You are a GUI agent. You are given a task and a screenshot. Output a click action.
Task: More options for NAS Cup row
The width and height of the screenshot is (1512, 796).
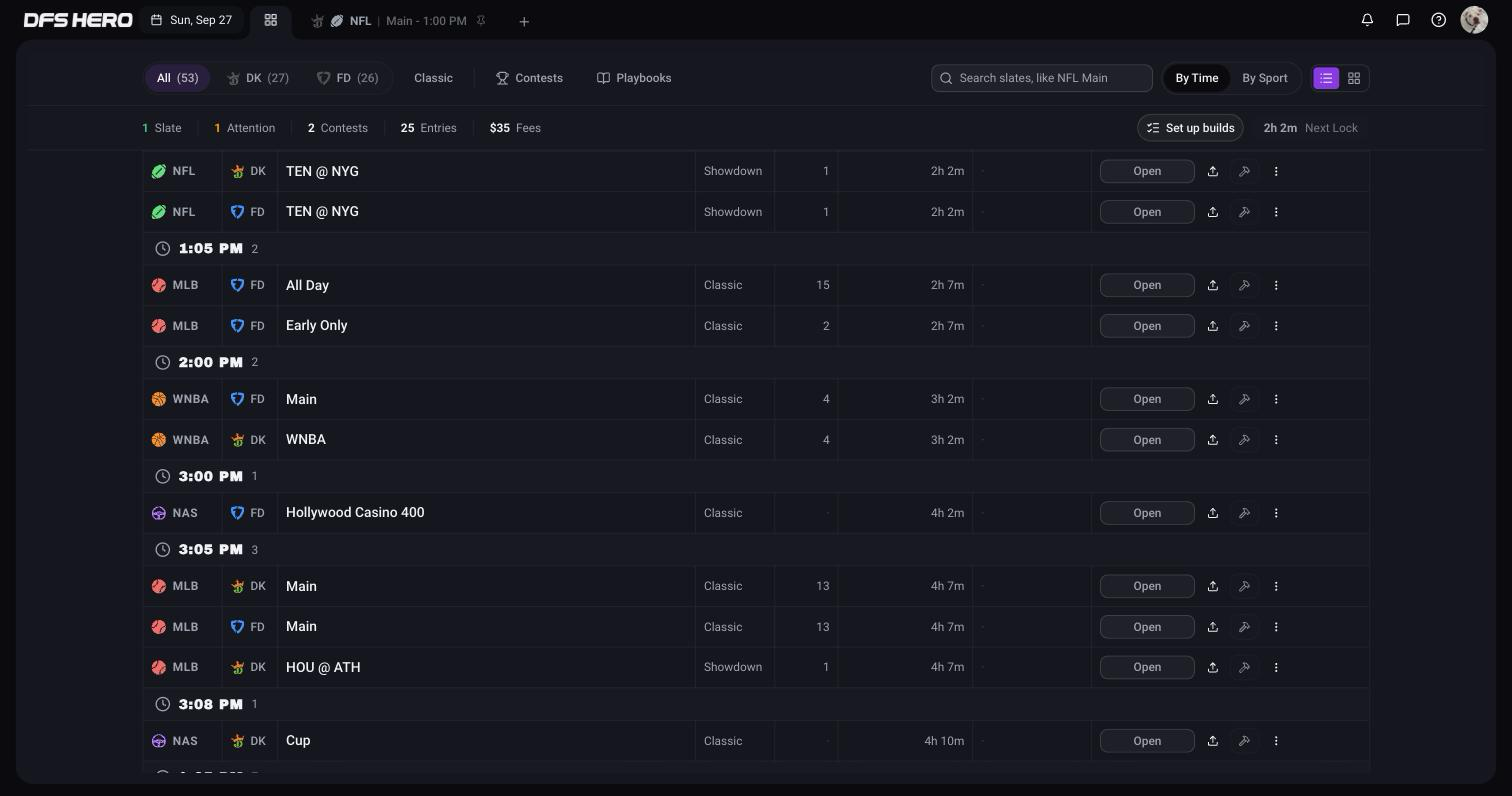[x=1276, y=741]
